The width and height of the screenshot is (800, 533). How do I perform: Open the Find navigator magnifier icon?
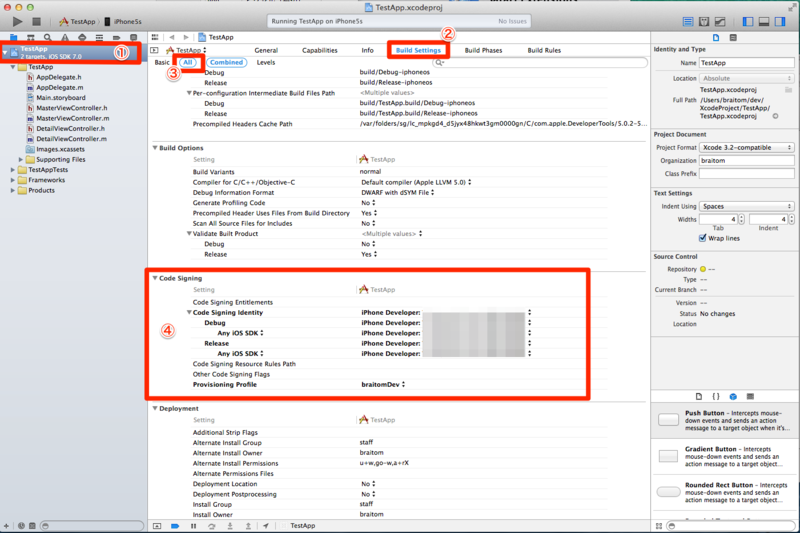point(47,37)
